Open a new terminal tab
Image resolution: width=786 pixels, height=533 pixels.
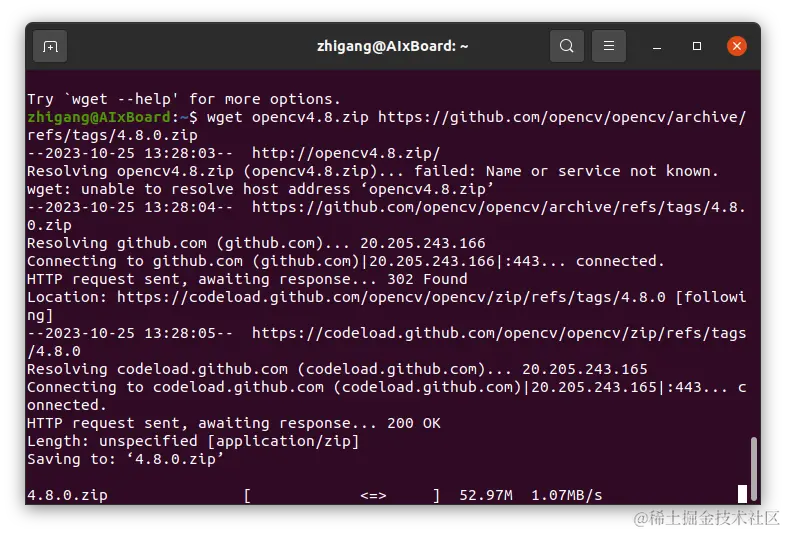(50, 46)
